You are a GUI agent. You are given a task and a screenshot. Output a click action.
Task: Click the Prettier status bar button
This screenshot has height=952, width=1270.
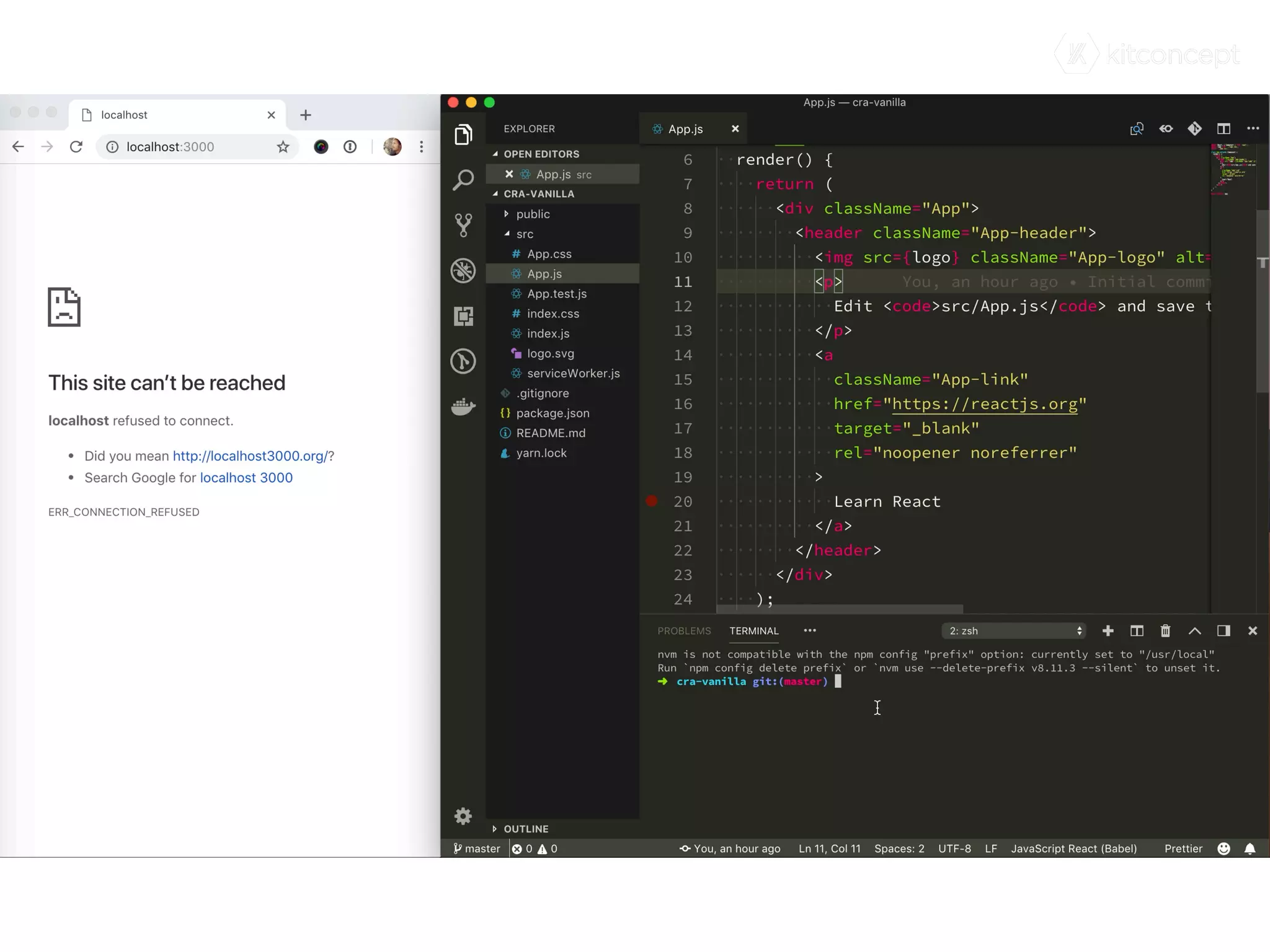coord(1183,848)
